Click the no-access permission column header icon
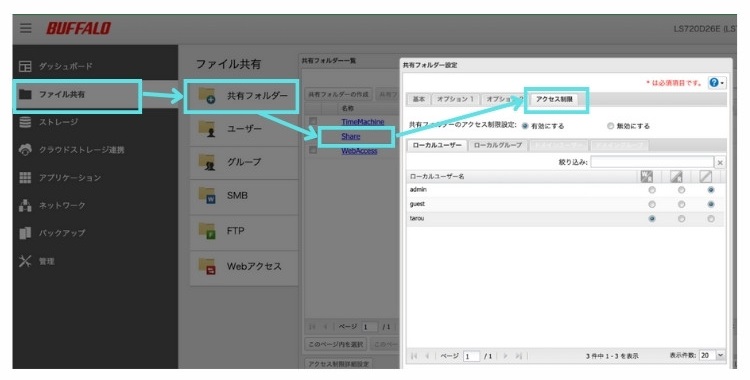This screenshot has width=750, height=380. click(x=706, y=176)
